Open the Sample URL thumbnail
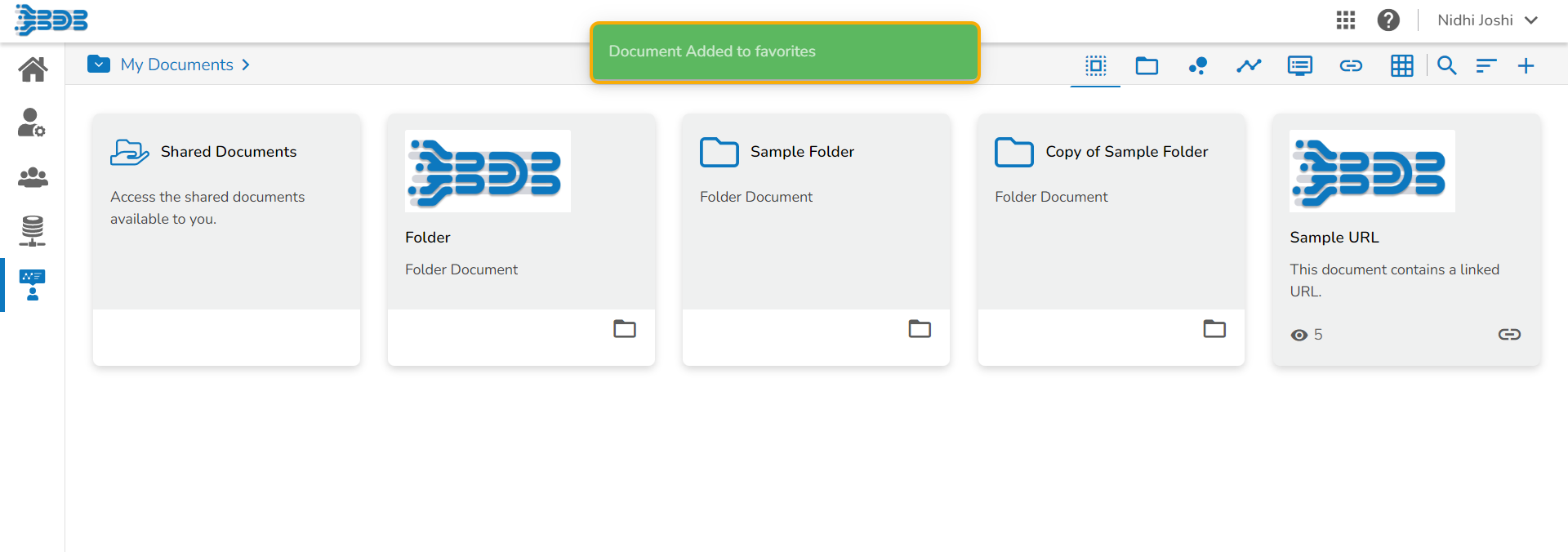 click(1372, 171)
